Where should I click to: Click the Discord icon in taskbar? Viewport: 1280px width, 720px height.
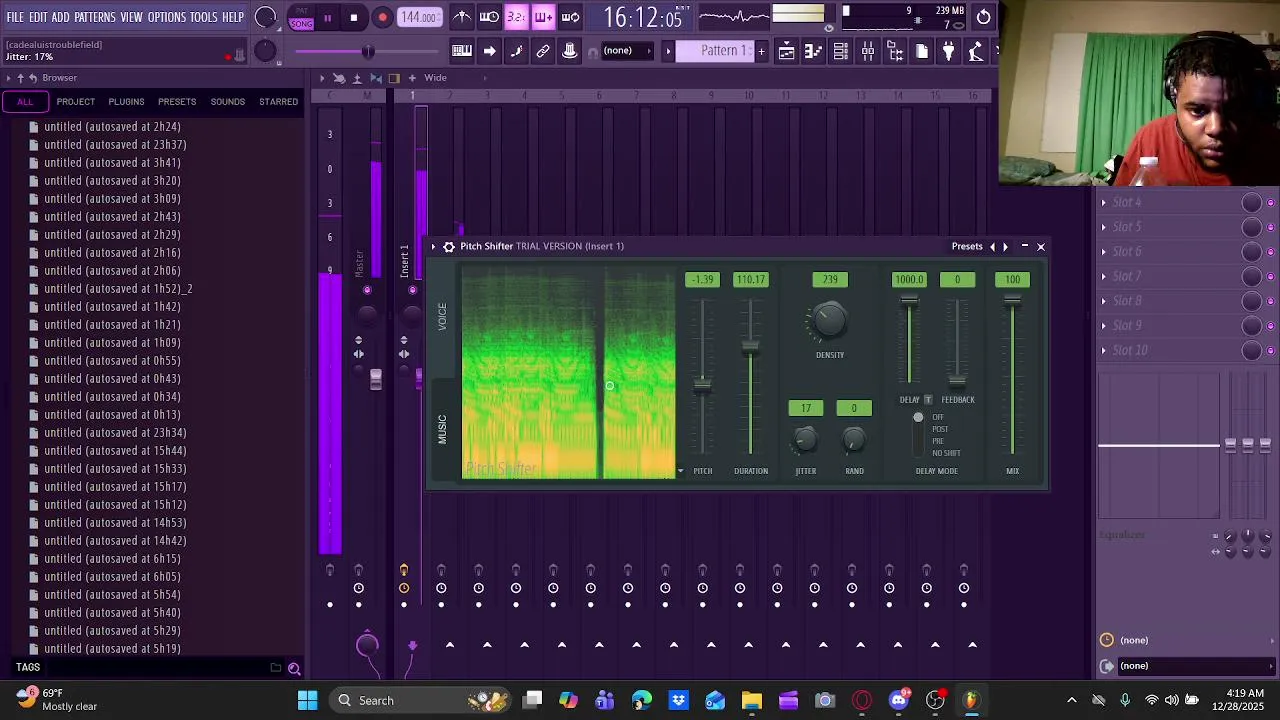tap(899, 700)
